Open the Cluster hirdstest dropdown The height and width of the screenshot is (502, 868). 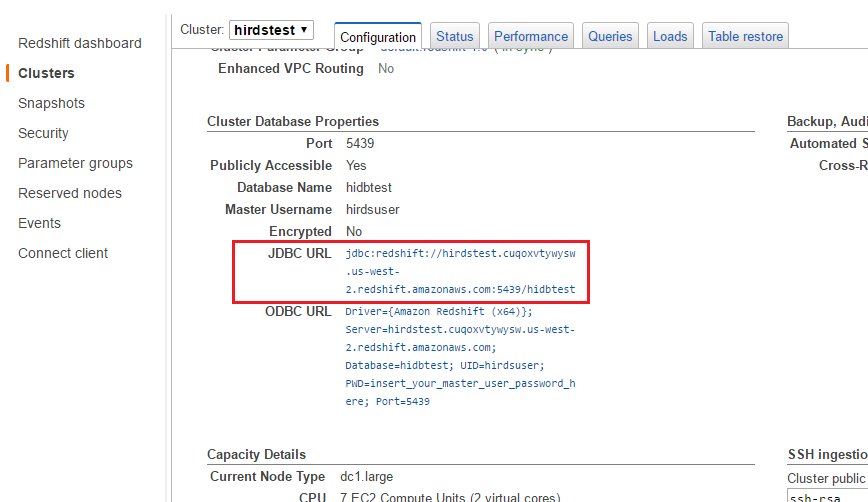pos(271,30)
